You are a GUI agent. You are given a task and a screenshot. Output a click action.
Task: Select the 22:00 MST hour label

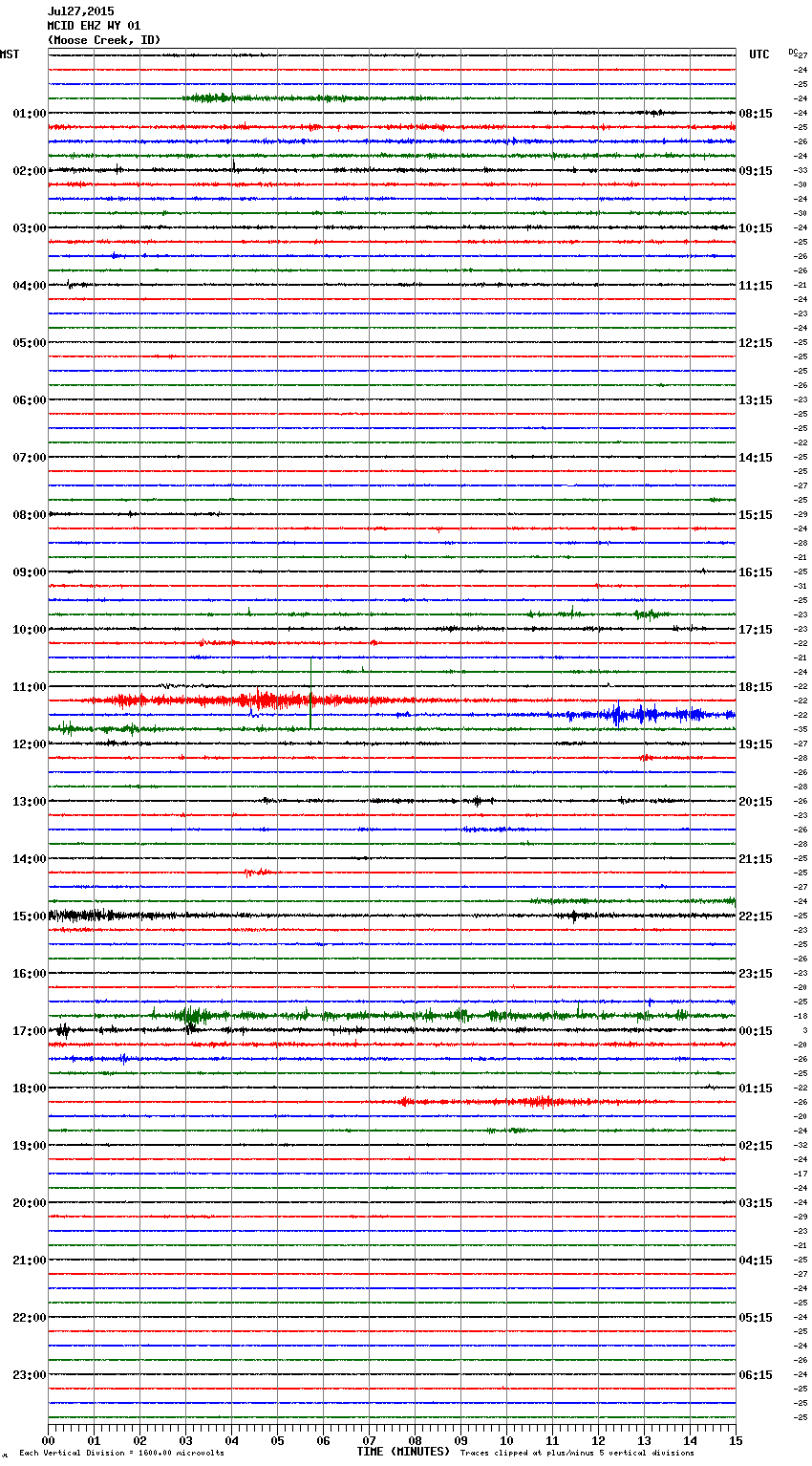[x=30, y=1318]
